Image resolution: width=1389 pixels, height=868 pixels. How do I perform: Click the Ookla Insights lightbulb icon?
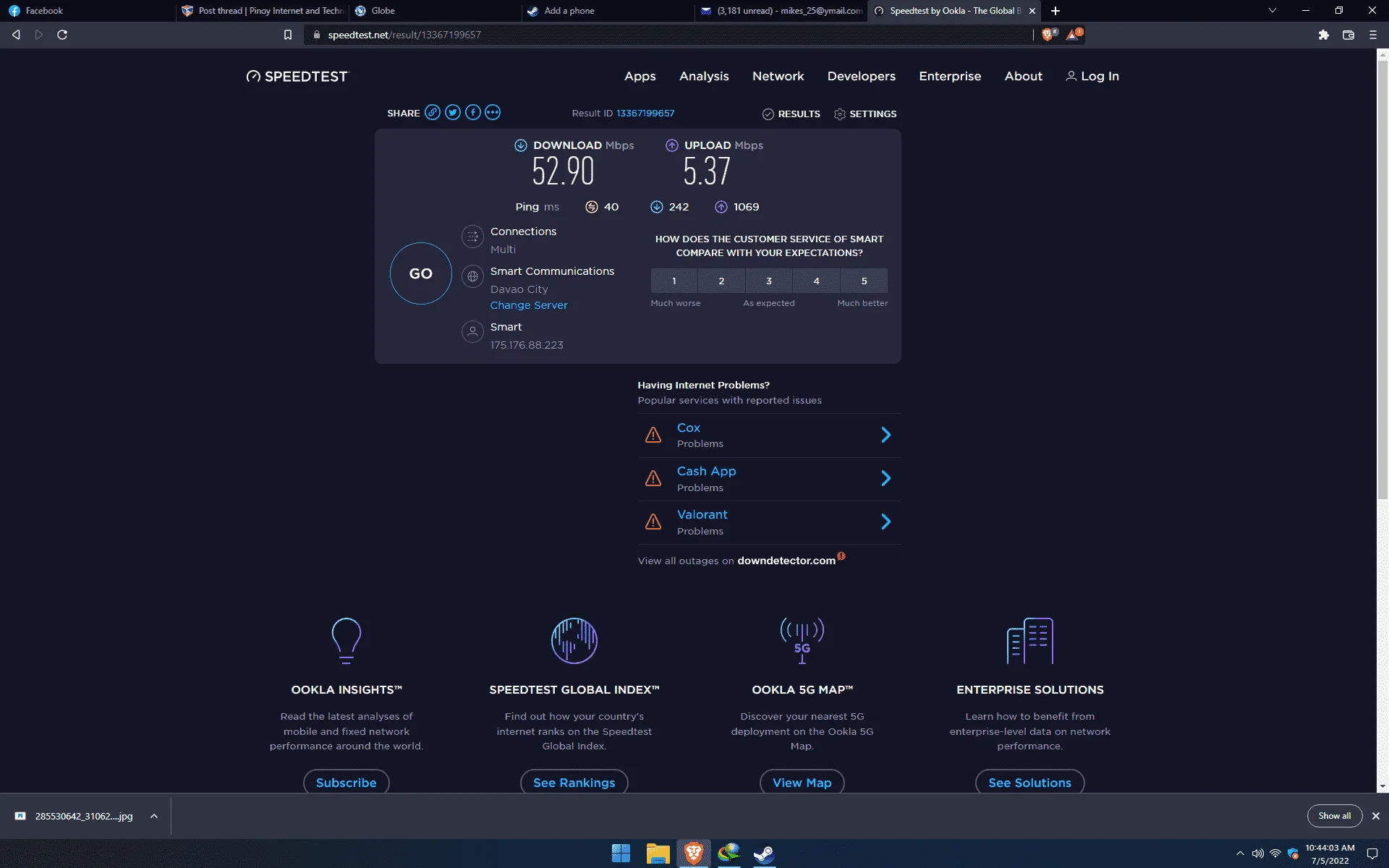(x=346, y=640)
